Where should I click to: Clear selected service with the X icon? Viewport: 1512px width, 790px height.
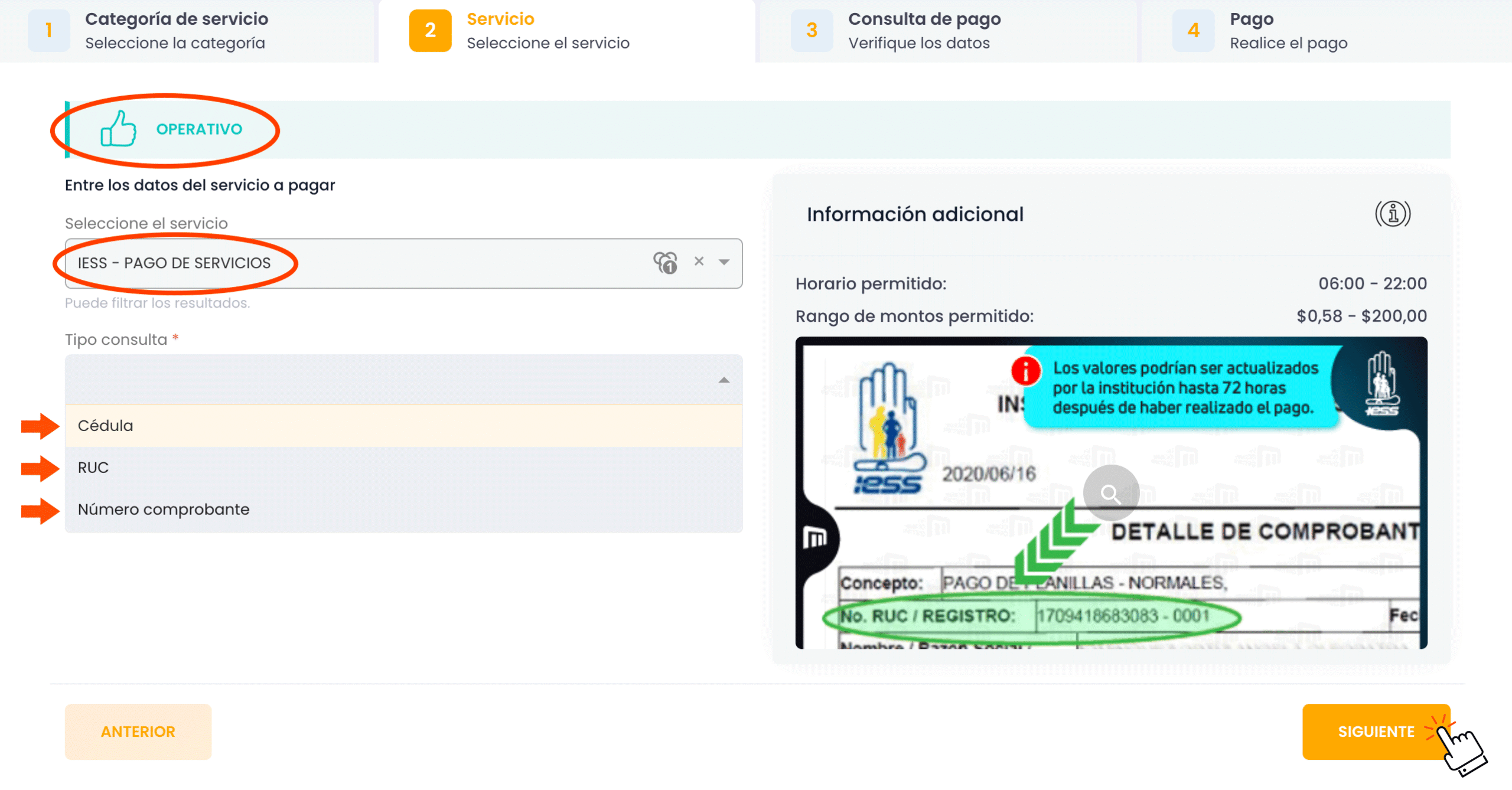[x=699, y=262]
